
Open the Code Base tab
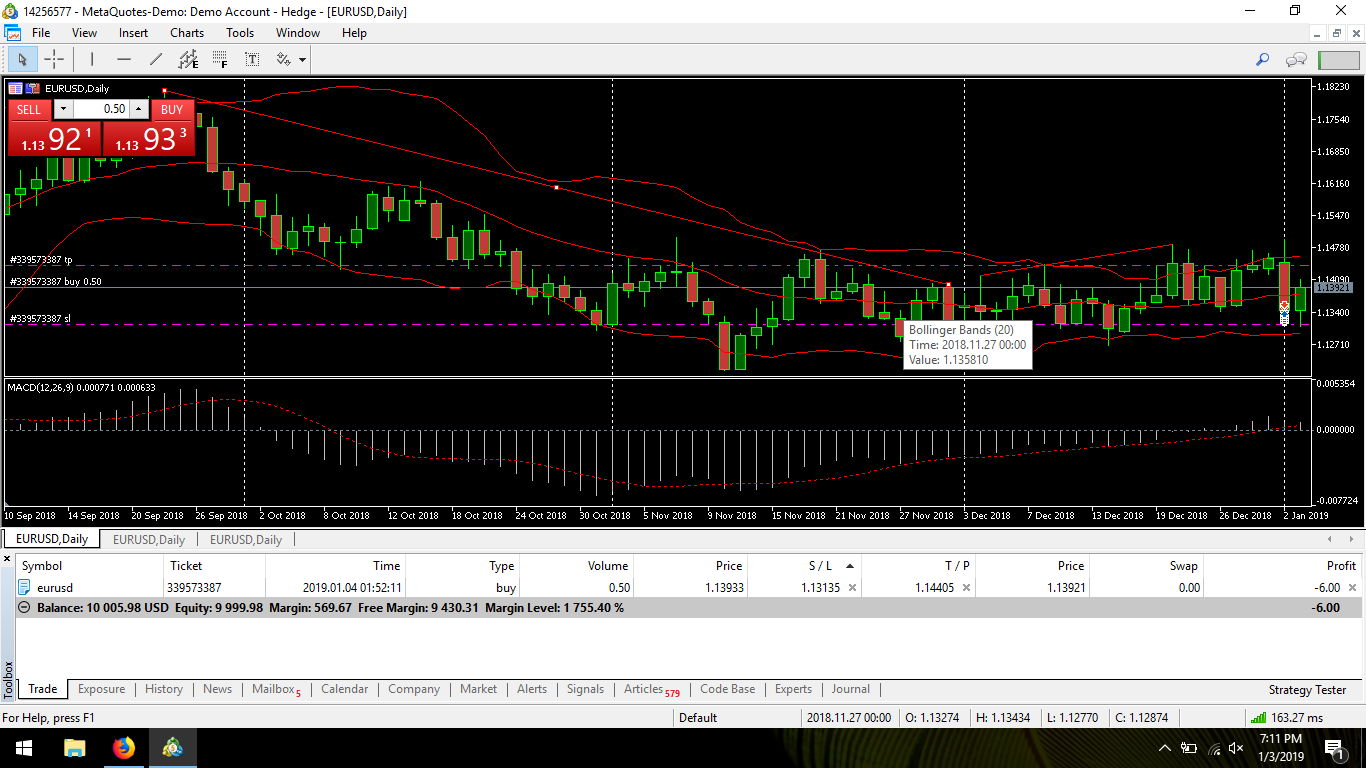pyautogui.click(x=728, y=689)
